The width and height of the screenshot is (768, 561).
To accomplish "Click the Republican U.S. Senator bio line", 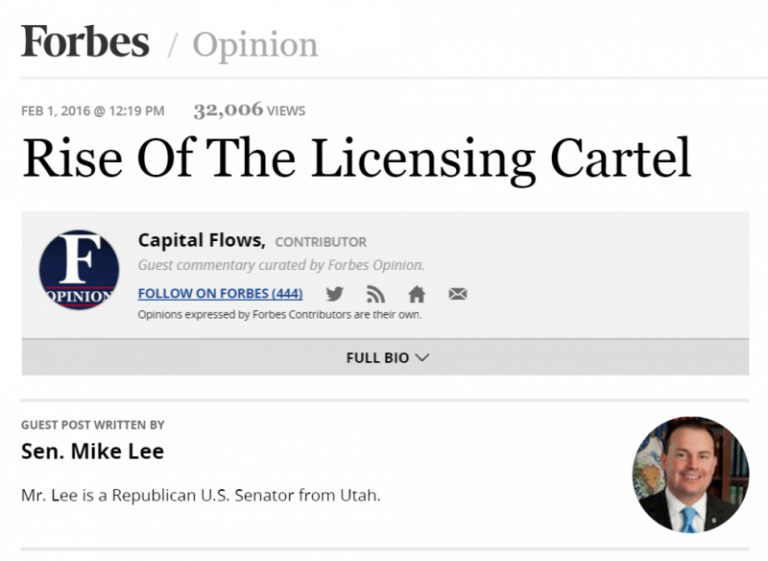I will click(x=200, y=495).
